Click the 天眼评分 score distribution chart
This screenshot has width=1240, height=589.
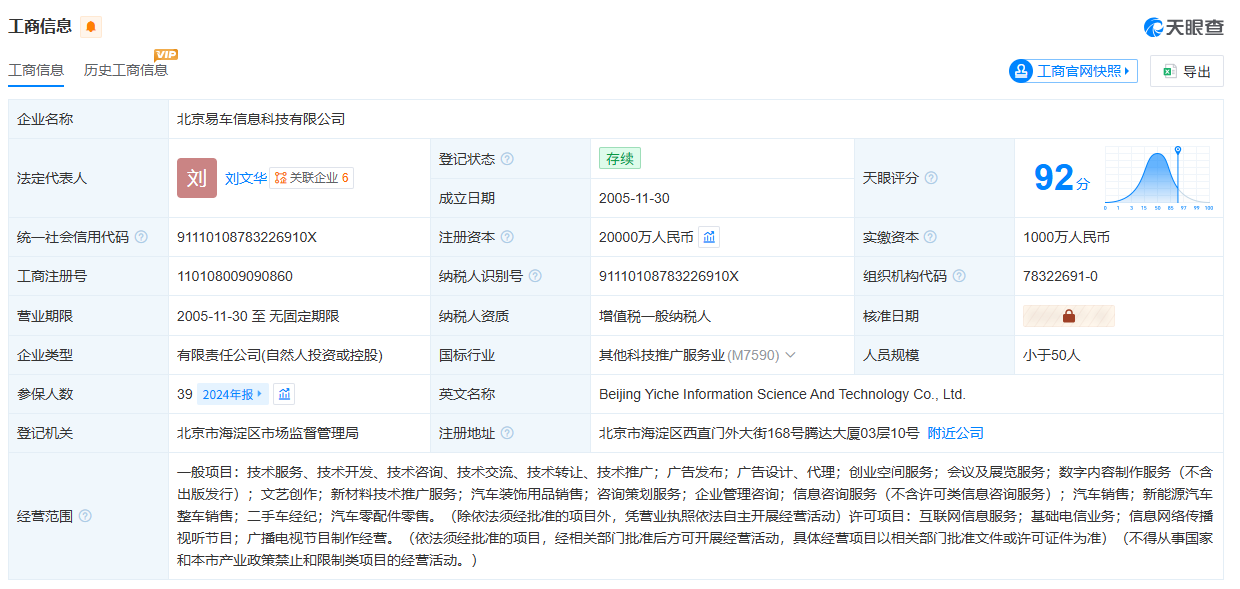pos(1158,178)
